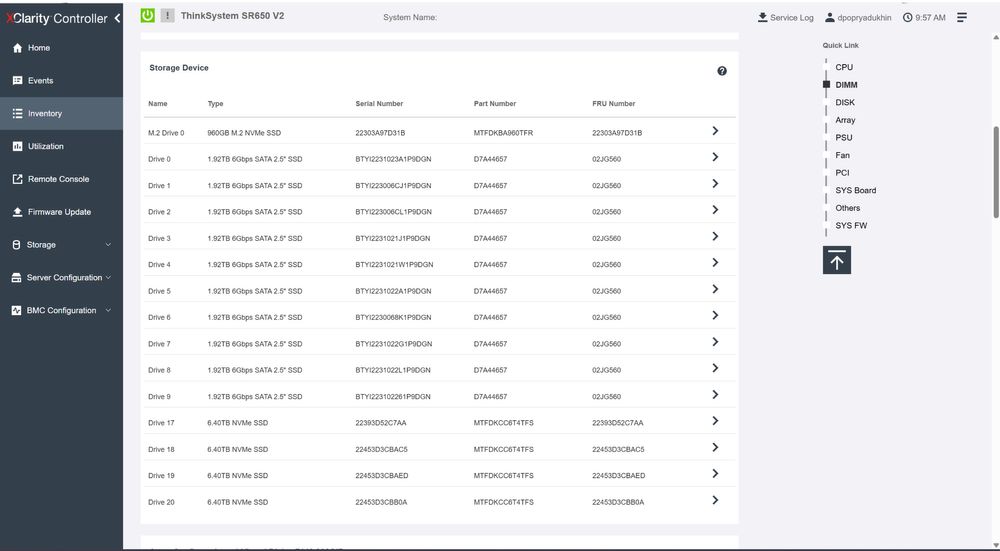Expand details for Drive 2 row
1000x551 pixels.
pyautogui.click(x=715, y=210)
